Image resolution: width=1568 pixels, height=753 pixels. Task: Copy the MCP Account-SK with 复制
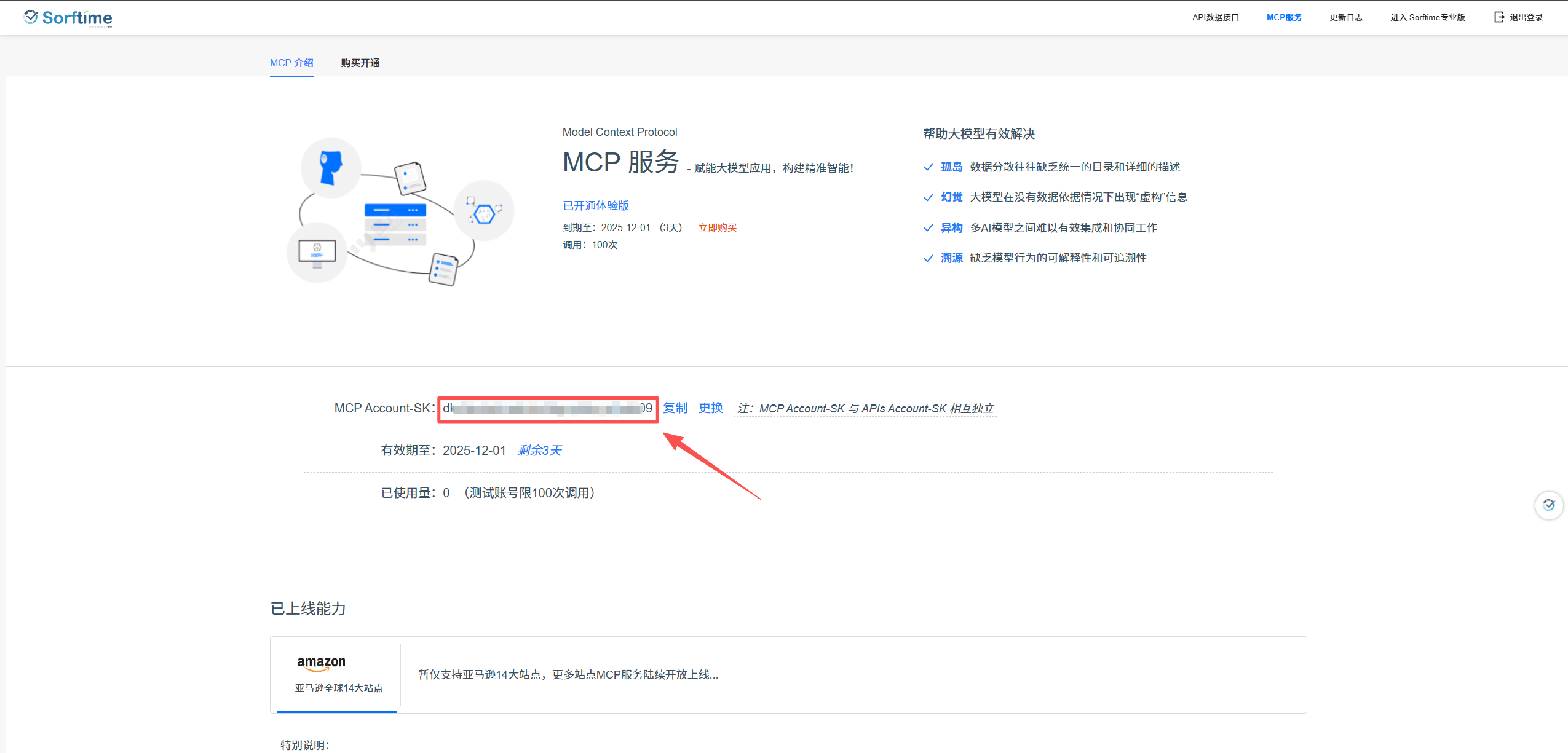coord(675,408)
